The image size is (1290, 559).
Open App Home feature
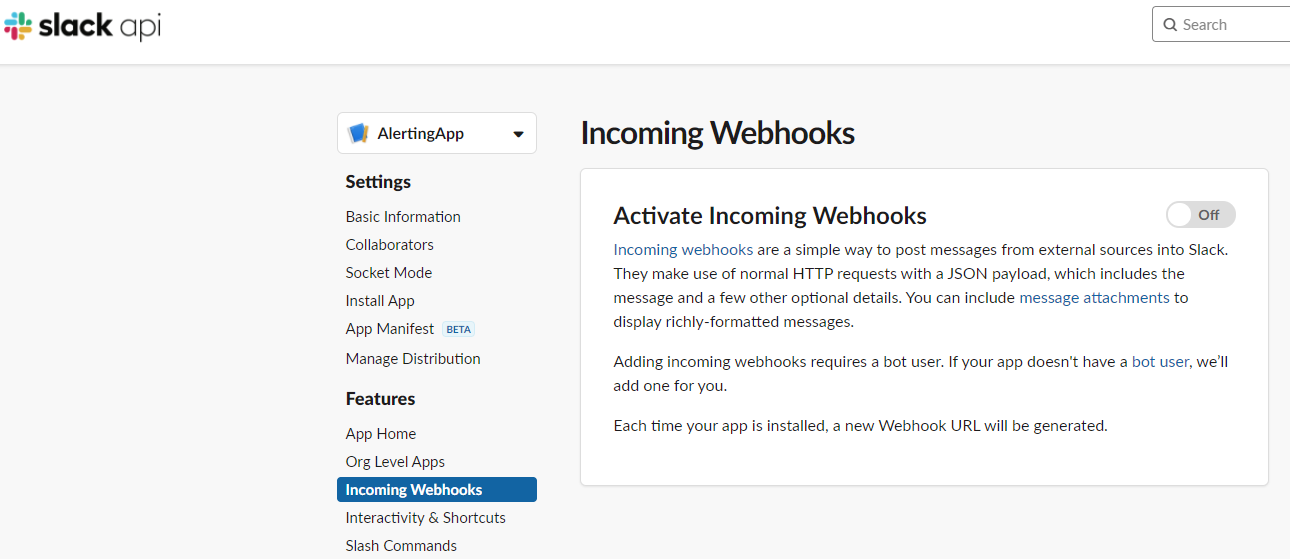coord(381,433)
